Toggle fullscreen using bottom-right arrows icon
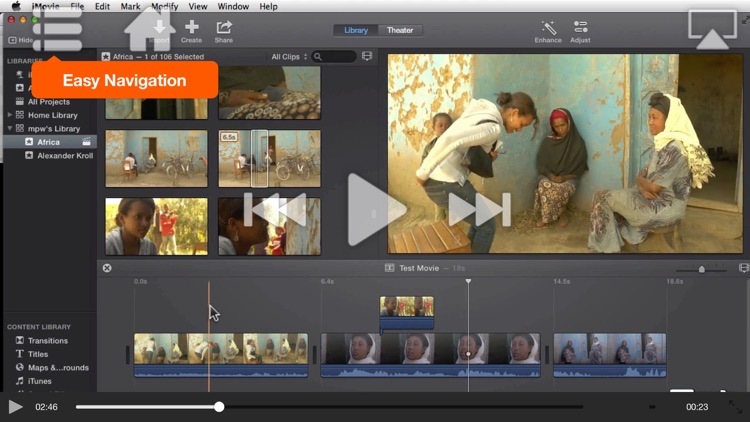750x422 pixels. 735,407
